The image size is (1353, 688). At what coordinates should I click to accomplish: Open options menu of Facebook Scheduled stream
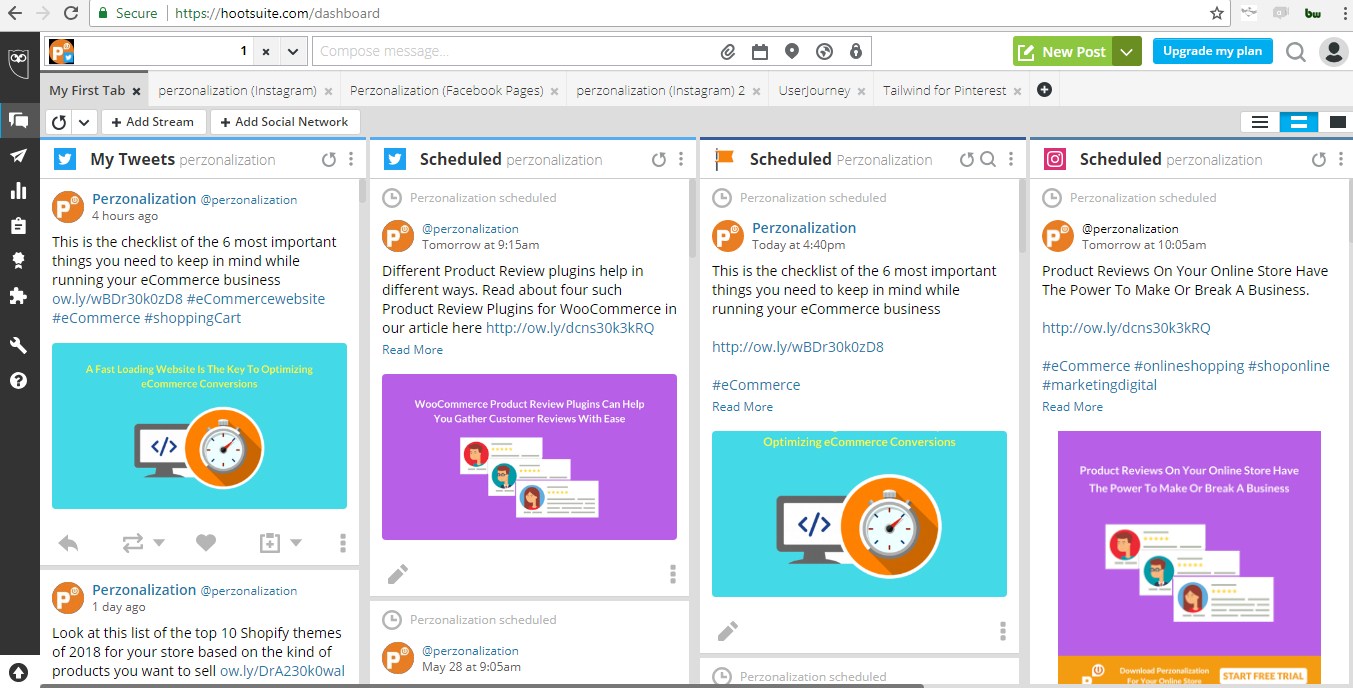[x=1011, y=159]
